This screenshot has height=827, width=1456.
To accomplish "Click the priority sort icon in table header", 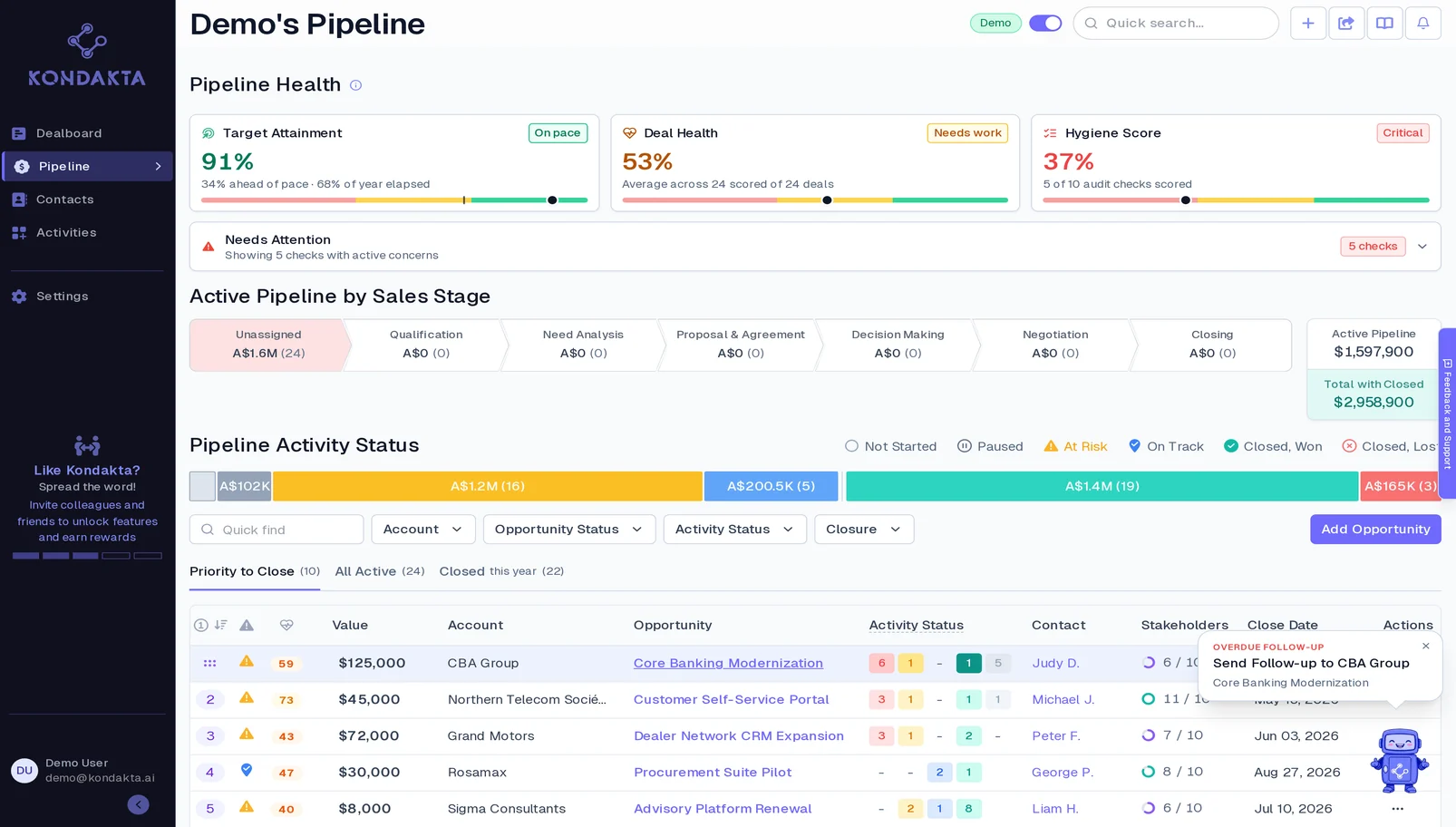I will (x=220, y=626).
